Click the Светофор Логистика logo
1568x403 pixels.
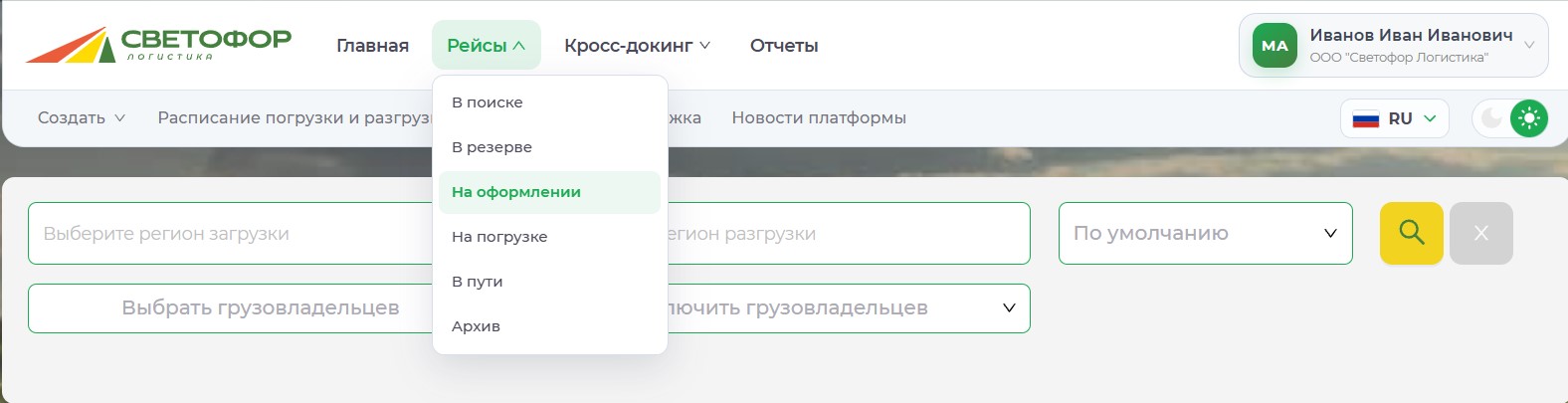[x=158, y=45]
